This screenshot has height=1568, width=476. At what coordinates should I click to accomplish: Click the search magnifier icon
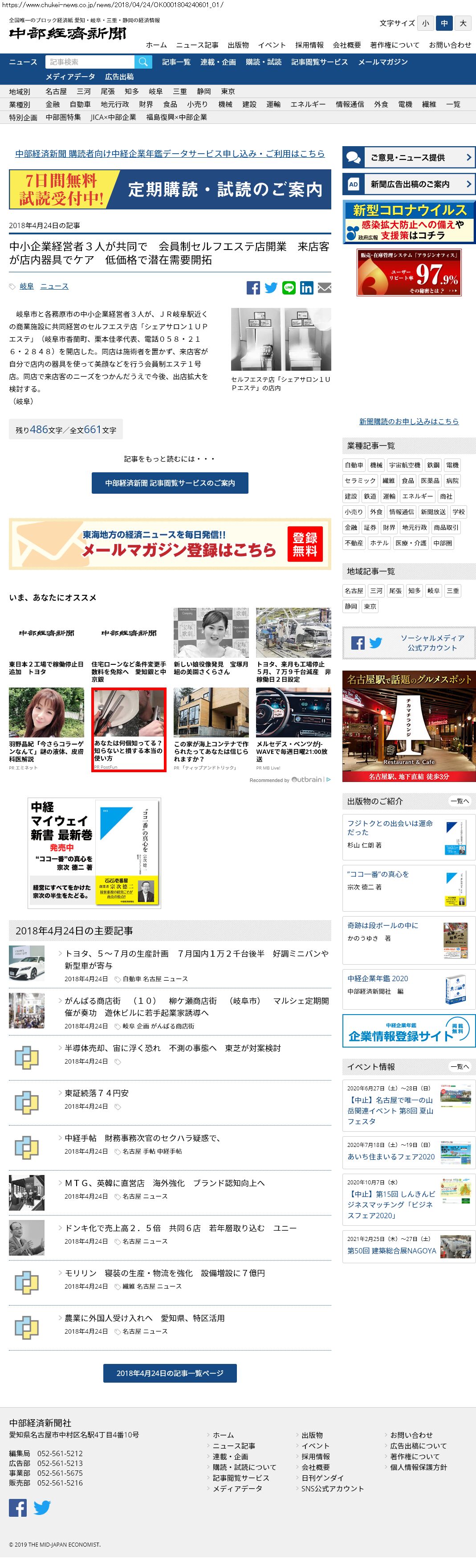tap(143, 62)
